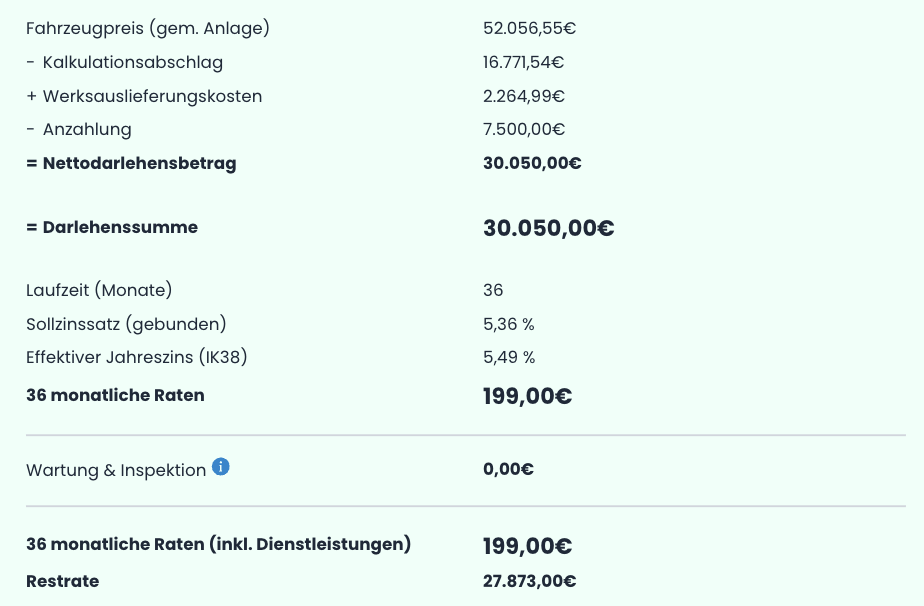Screen dimensions: 924x606
Task: Select the 0,00€ Wartung & Inspektion amount
Action: (x=508, y=469)
